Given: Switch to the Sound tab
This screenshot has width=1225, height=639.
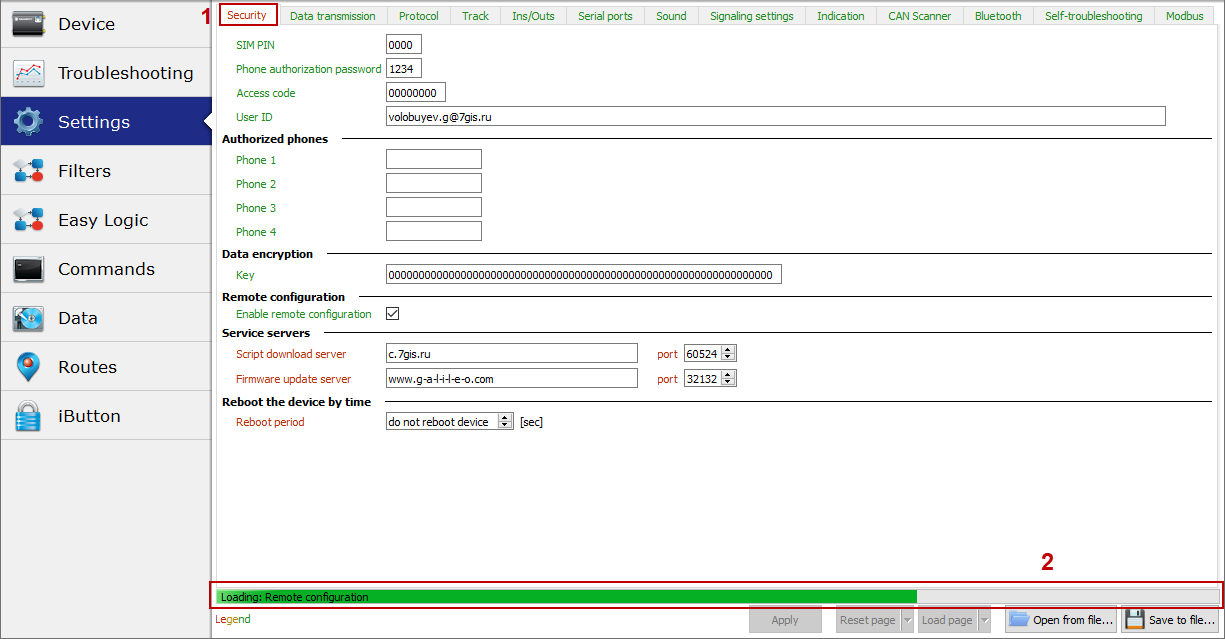Looking at the screenshot, I should coord(672,16).
